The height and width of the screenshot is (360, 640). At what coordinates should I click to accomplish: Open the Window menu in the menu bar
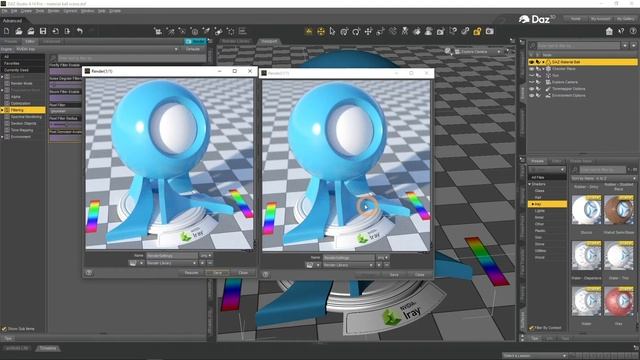[87, 11]
